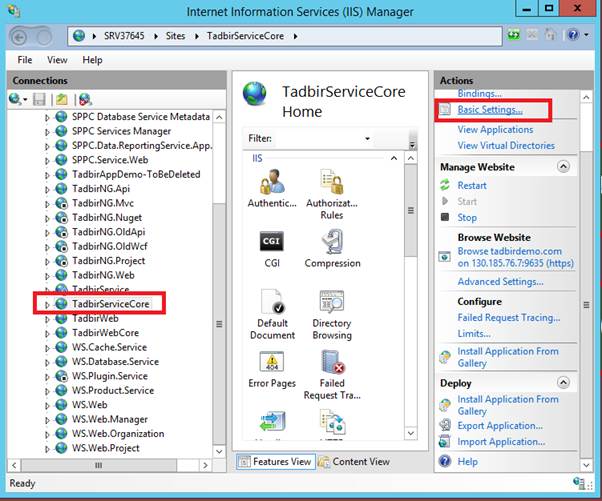
Task: Expand the TadbirNG.Api tree node
Action: point(47,189)
